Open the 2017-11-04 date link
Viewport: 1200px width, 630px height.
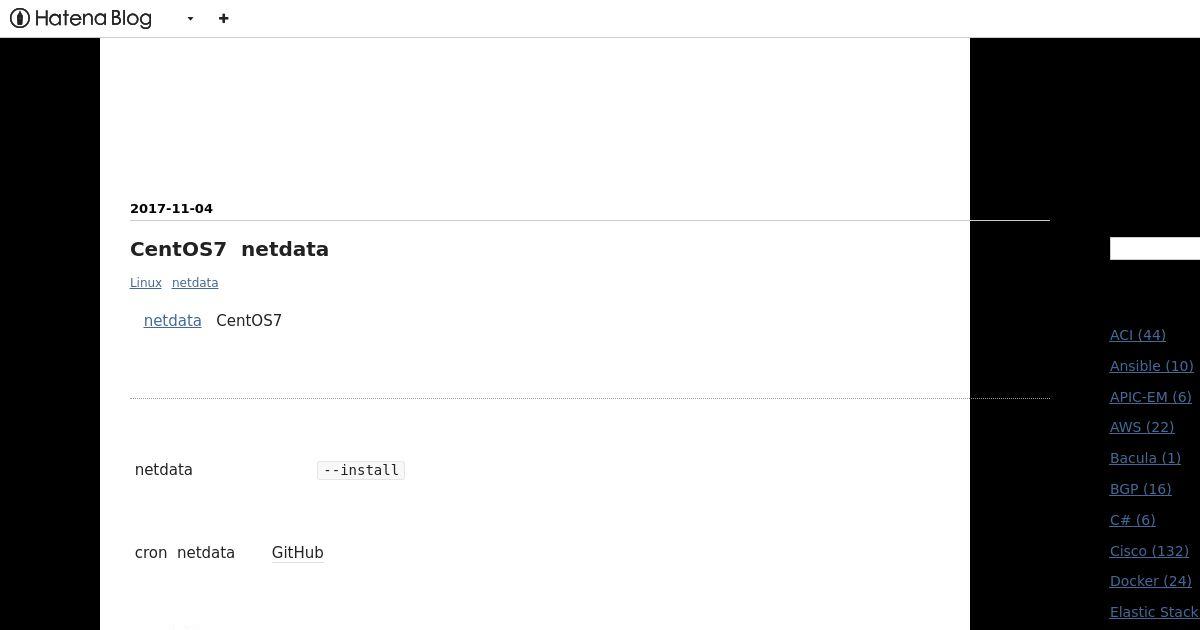[x=171, y=208]
